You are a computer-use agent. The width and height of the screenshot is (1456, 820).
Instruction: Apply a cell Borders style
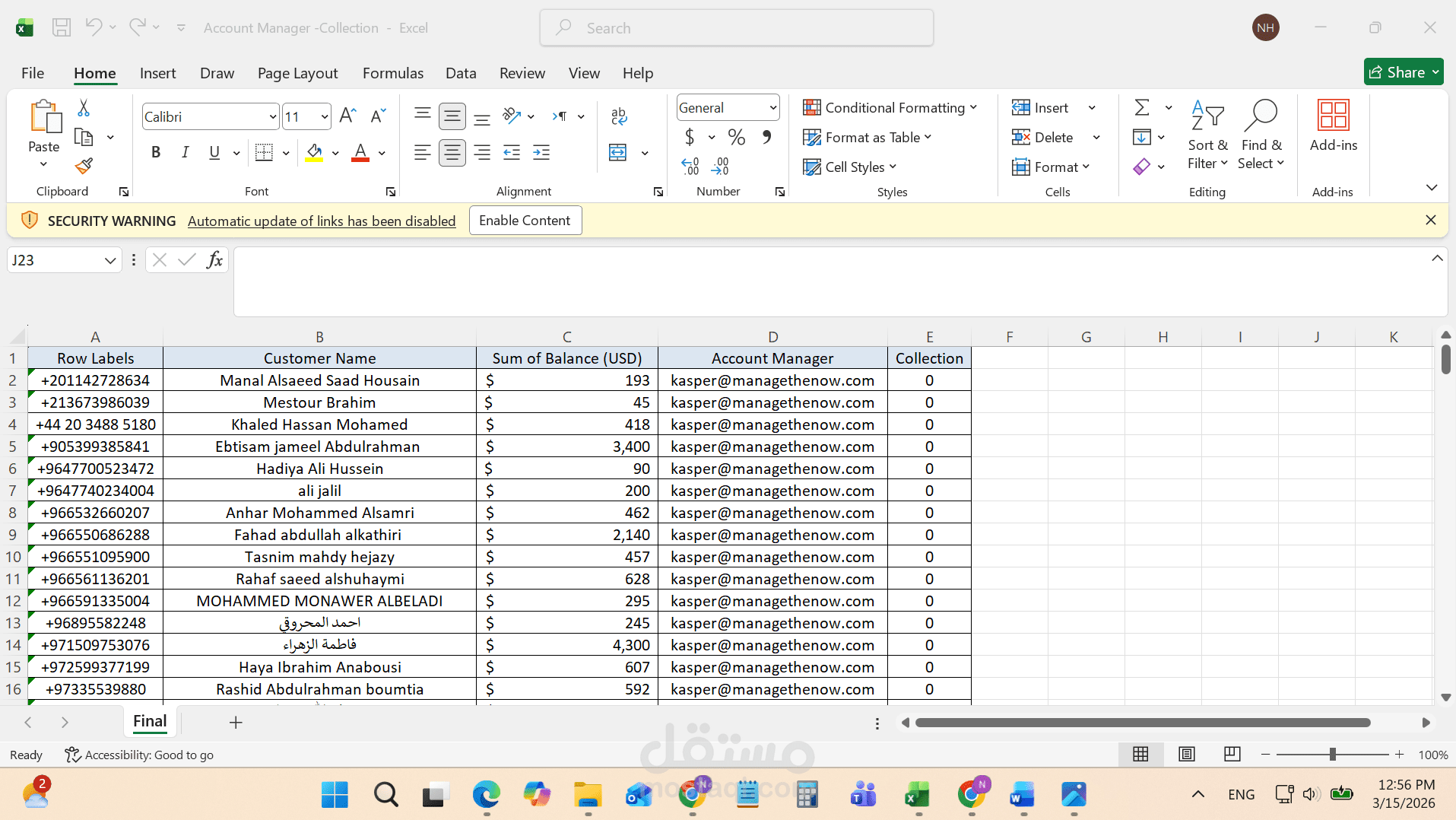[264, 152]
